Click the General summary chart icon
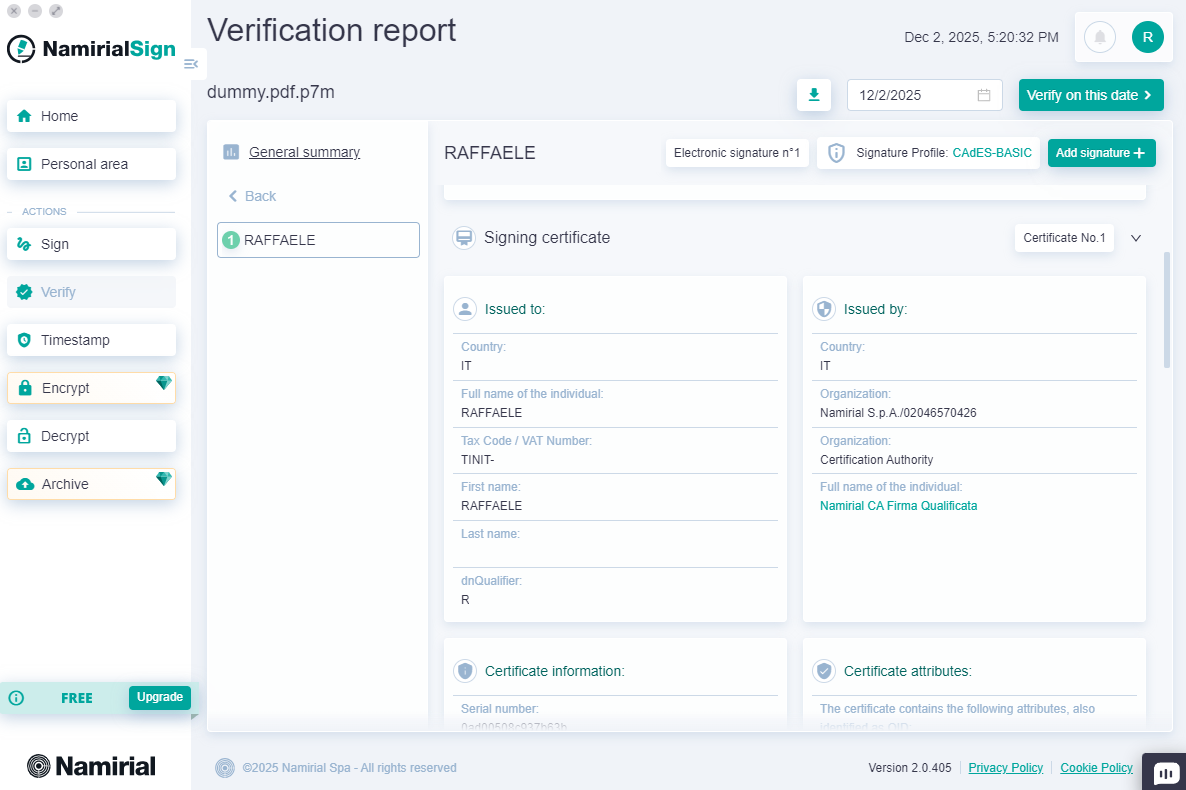 coord(231,152)
